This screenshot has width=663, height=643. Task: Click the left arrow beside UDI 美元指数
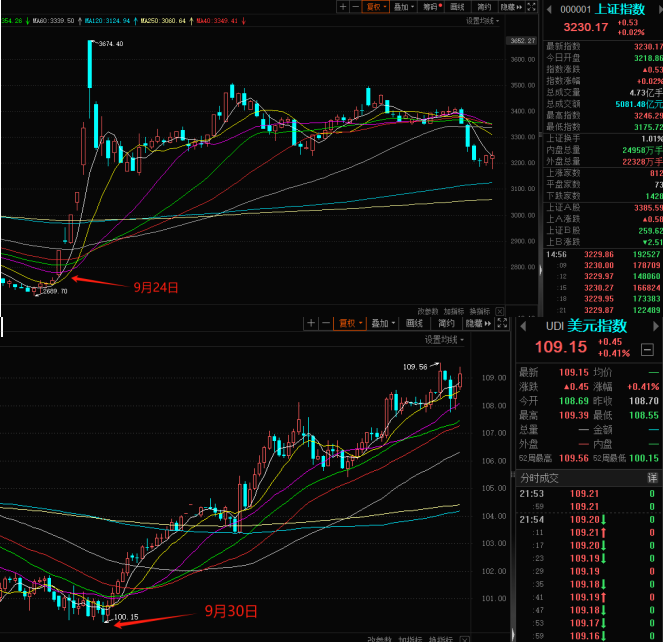click(x=521, y=326)
